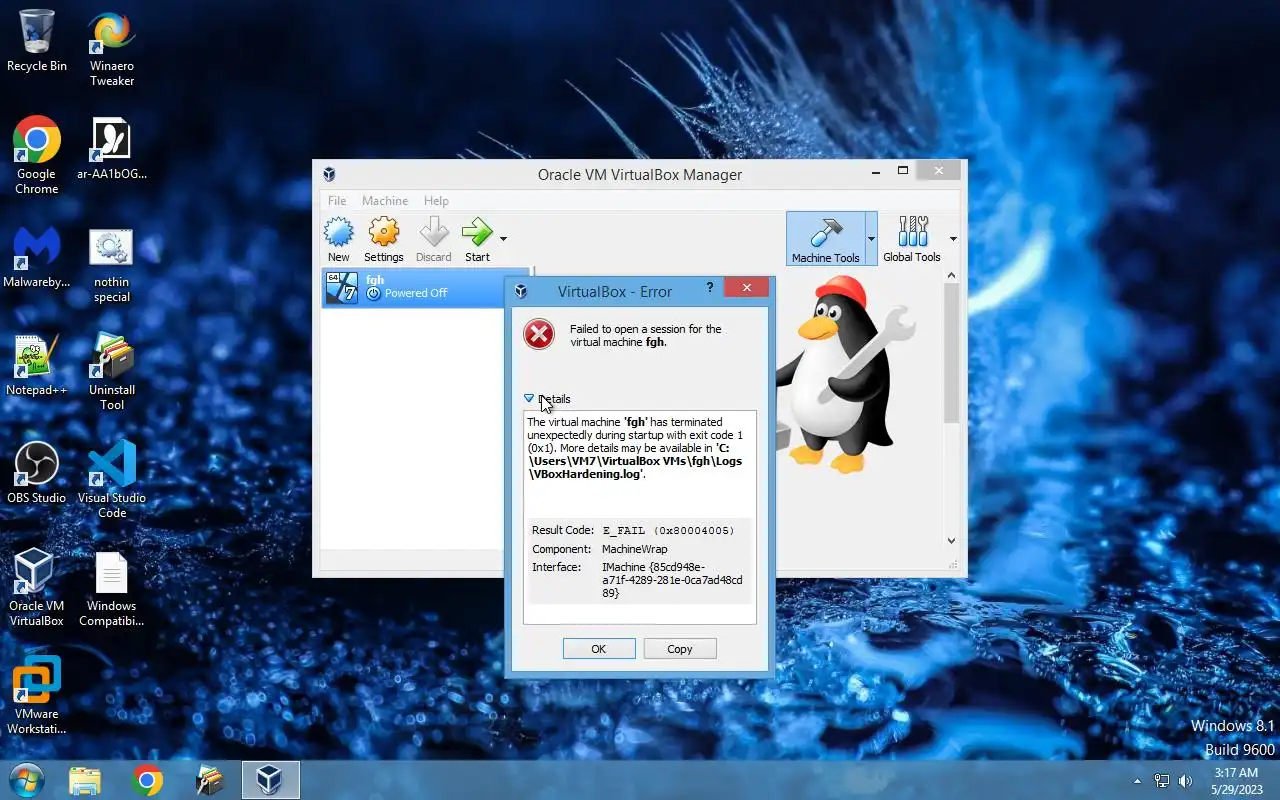The image size is (1280, 800).
Task: Click the network tray icon
Action: 1161,781
